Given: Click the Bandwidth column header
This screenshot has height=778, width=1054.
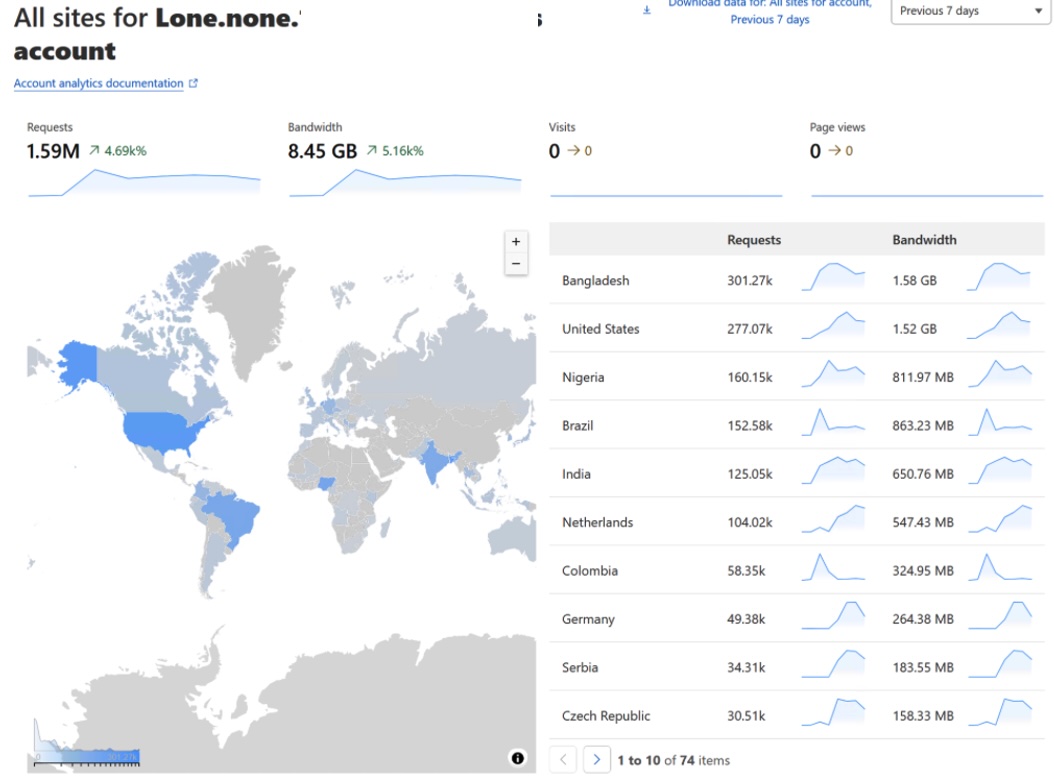Looking at the screenshot, I should tap(924, 240).
